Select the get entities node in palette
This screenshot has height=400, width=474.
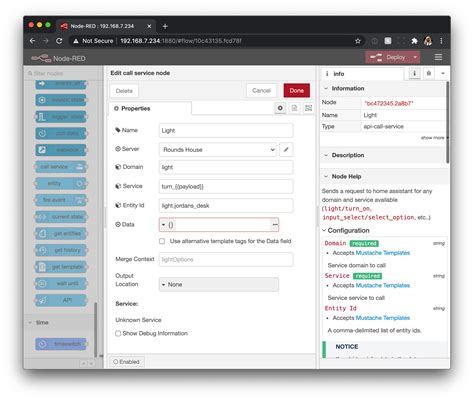point(61,233)
